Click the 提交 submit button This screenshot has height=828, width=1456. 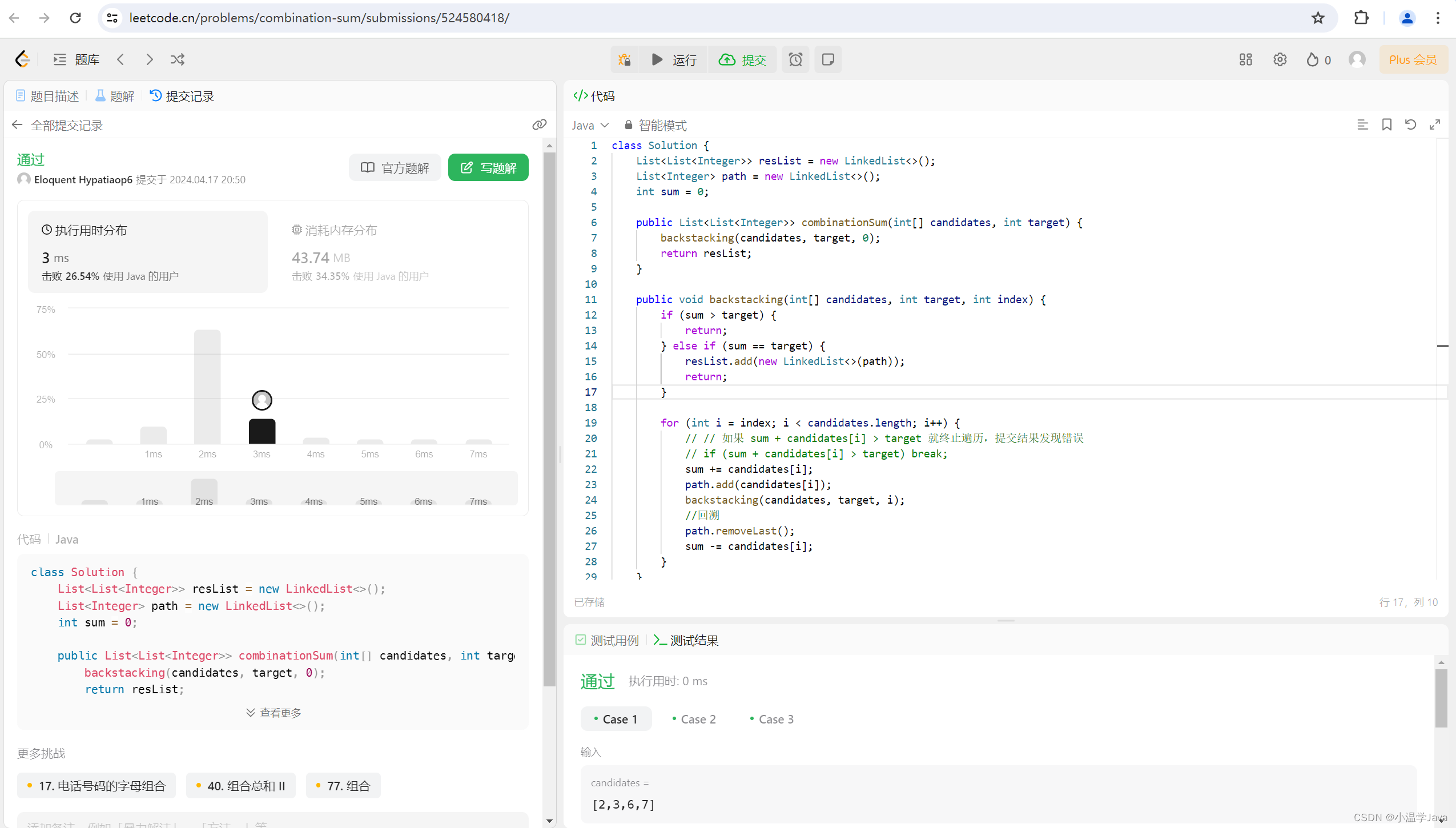pyautogui.click(x=743, y=59)
